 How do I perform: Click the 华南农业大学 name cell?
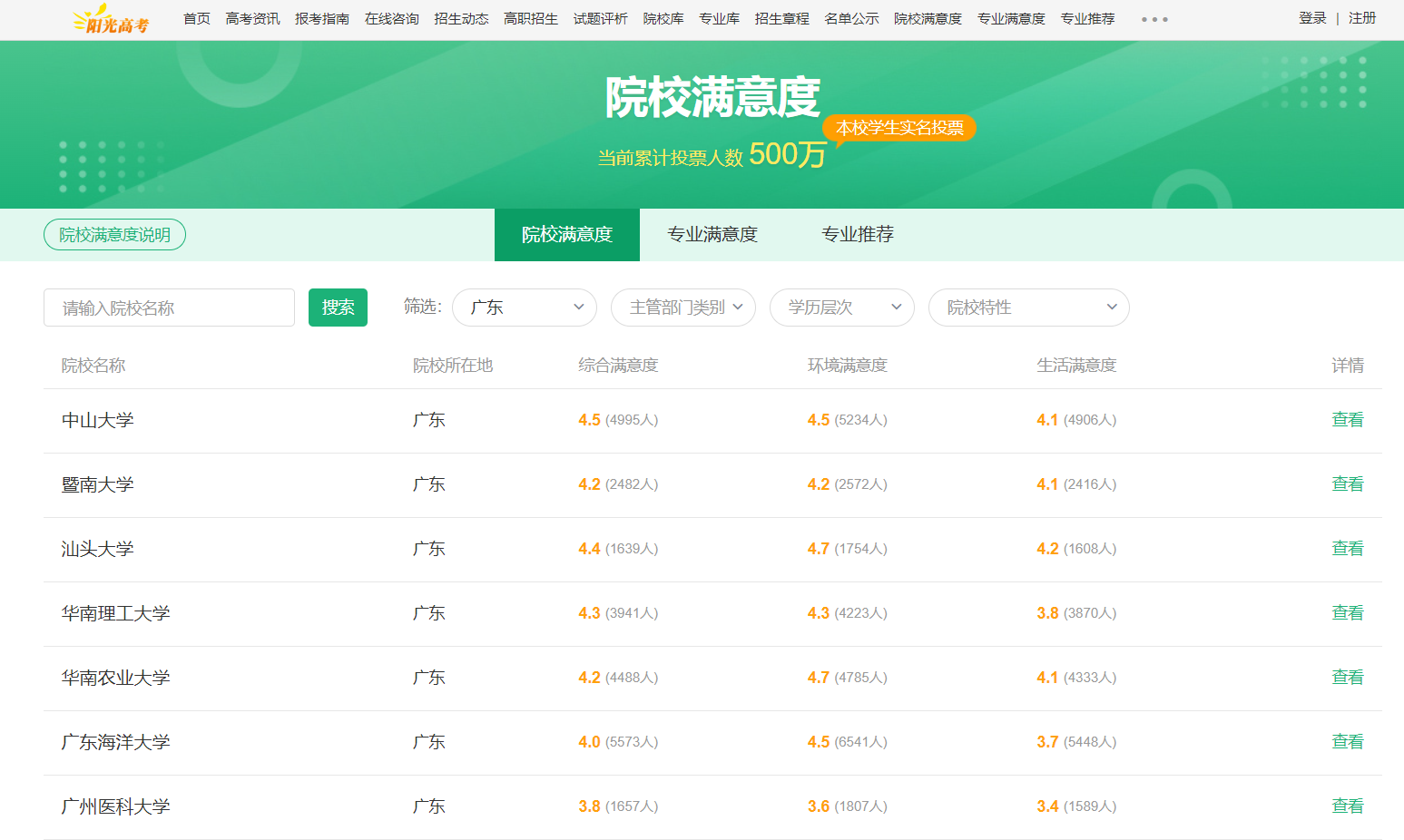point(116,678)
